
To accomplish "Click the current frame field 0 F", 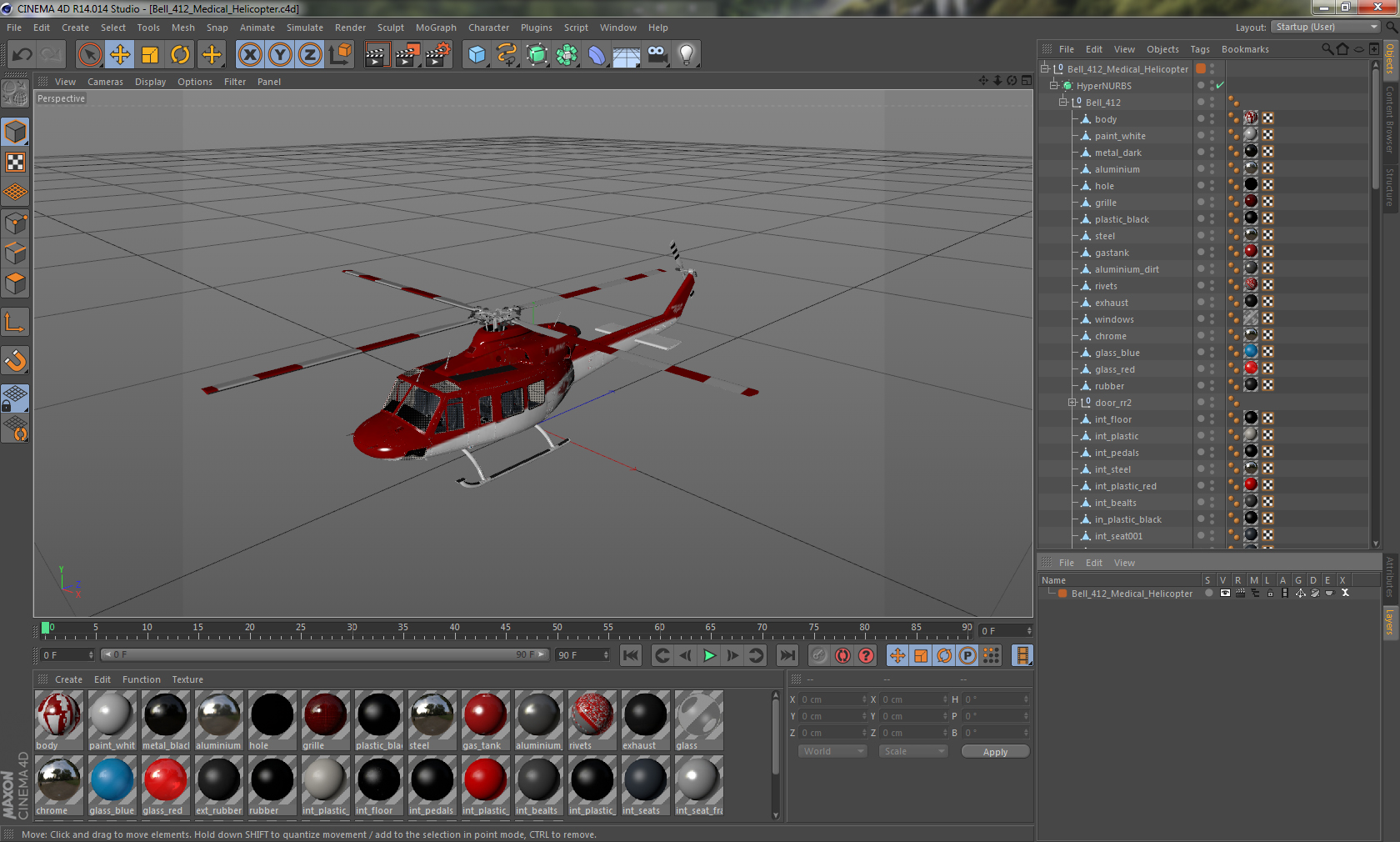I will 67,655.
